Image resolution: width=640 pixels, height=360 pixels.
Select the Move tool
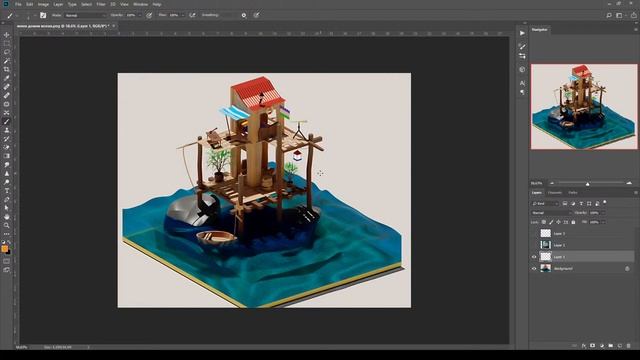(7, 35)
